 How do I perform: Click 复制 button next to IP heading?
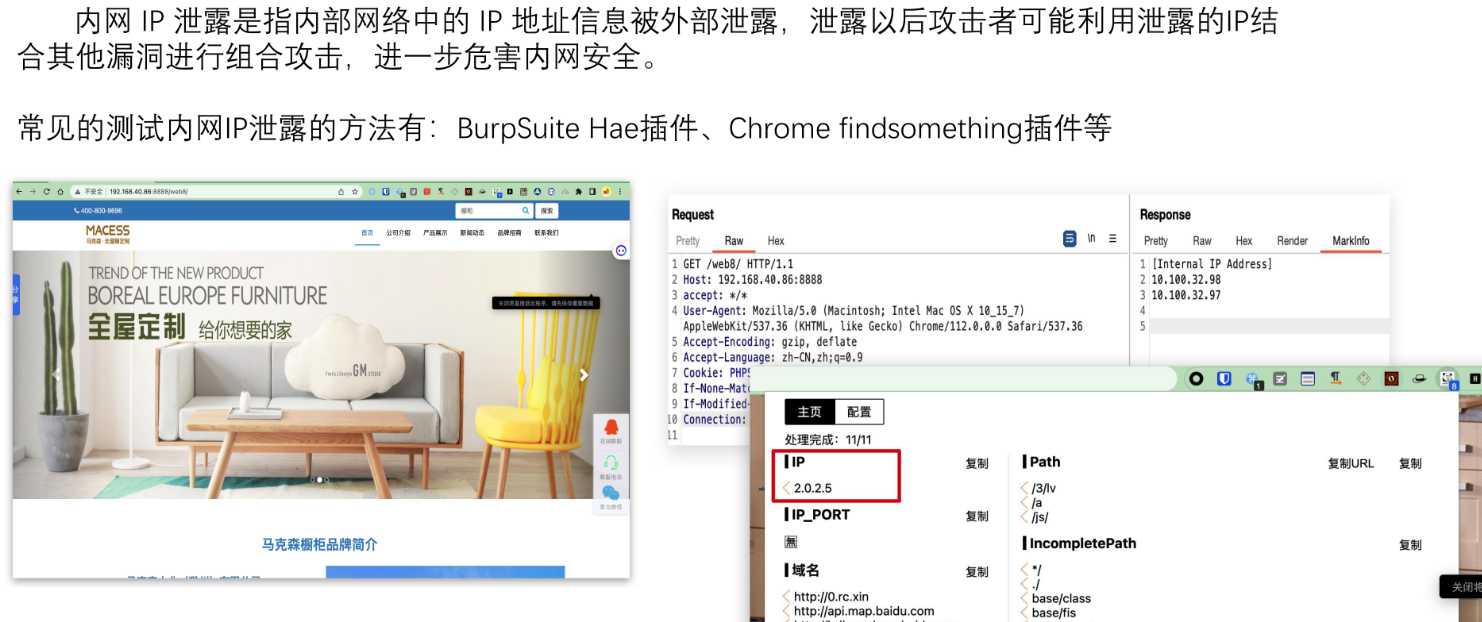pyautogui.click(x=977, y=463)
